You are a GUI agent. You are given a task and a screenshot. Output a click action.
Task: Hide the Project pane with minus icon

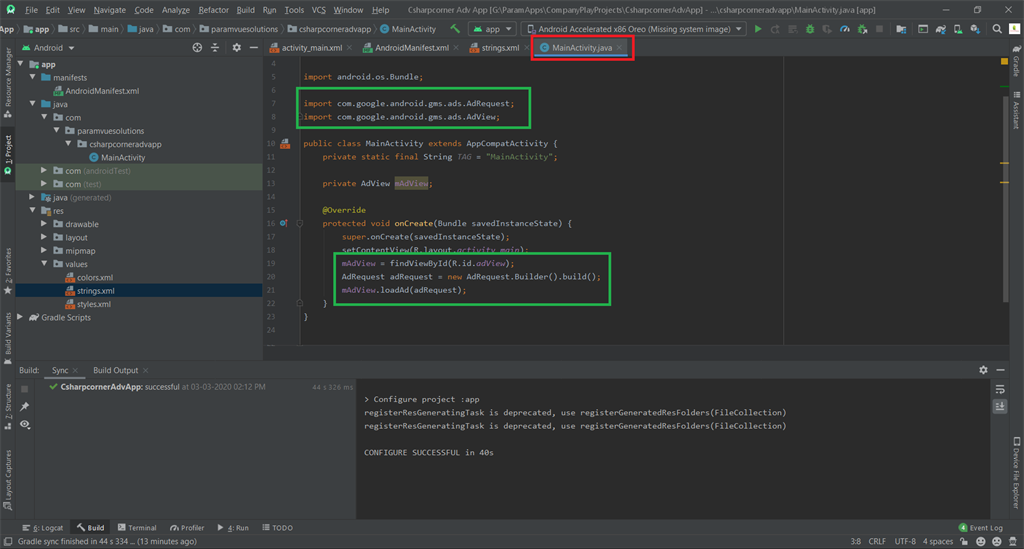[x=253, y=48]
